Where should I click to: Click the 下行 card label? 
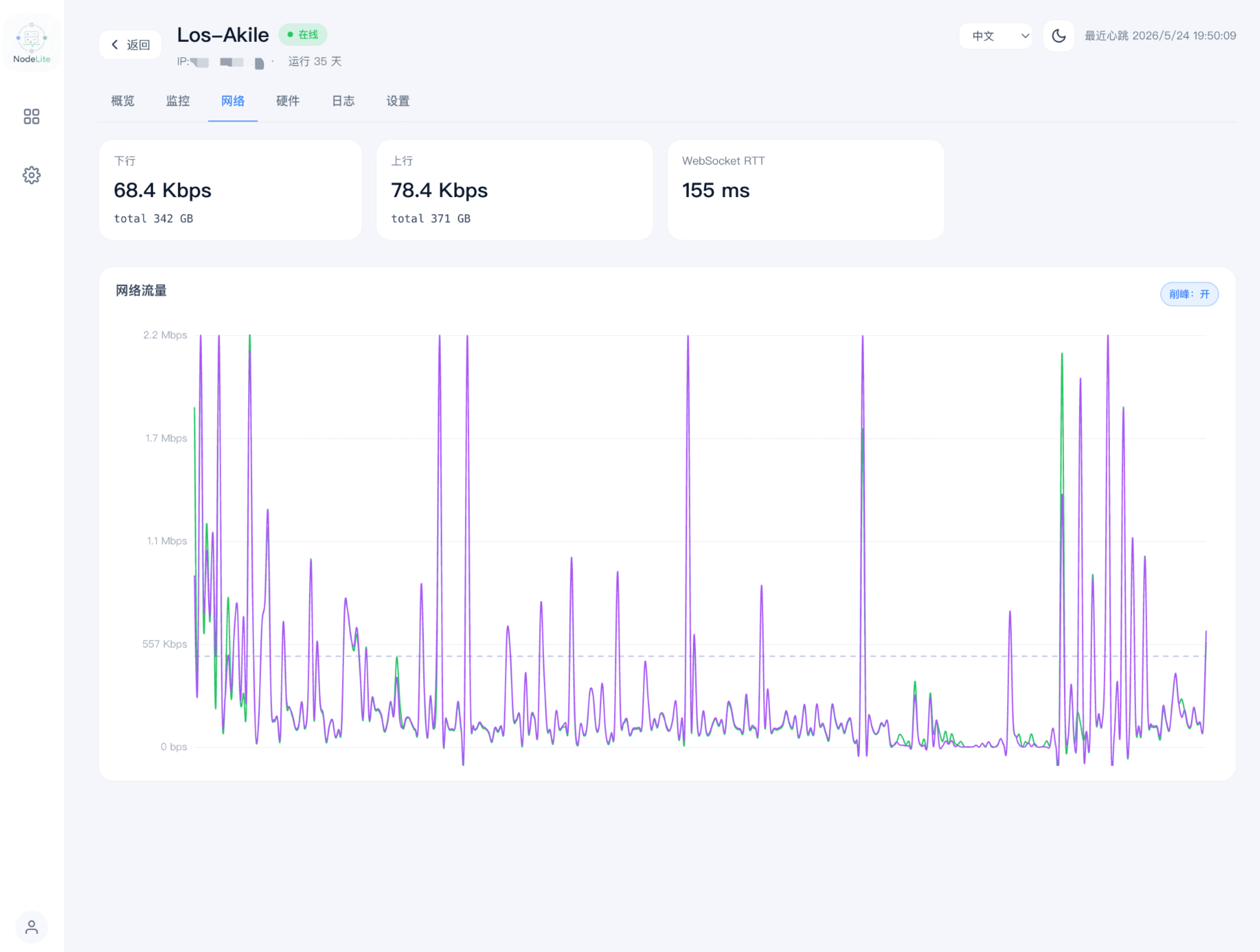point(125,161)
